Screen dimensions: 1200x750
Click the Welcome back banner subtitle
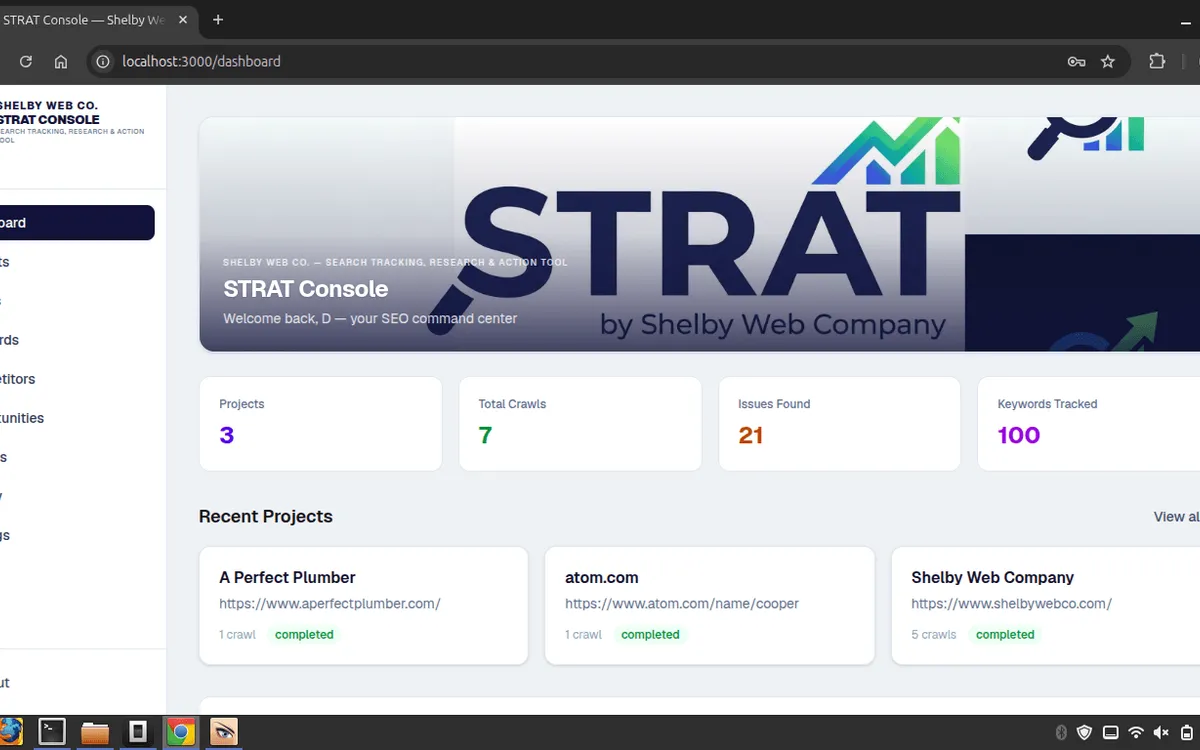pyautogui.click(x=370, y=319)
